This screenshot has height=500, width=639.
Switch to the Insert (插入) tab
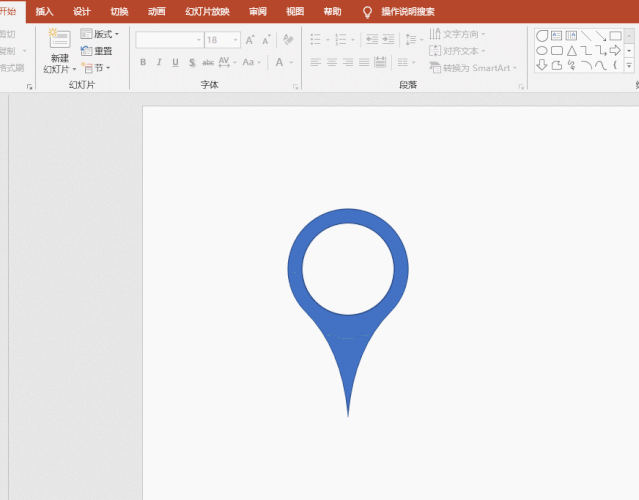[44, 12]
